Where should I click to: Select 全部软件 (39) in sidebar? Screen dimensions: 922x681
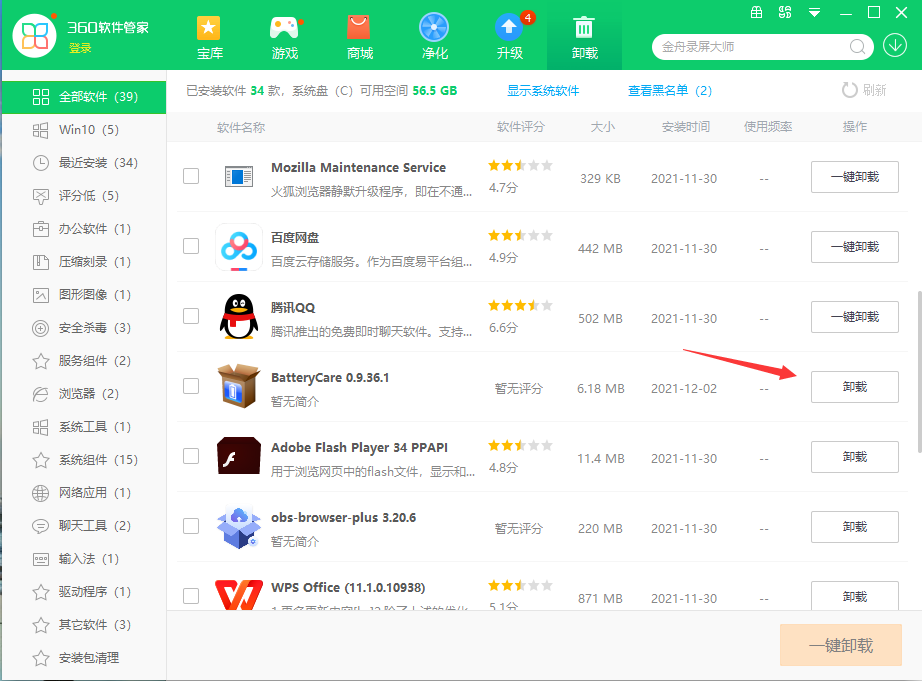(84, 97)
